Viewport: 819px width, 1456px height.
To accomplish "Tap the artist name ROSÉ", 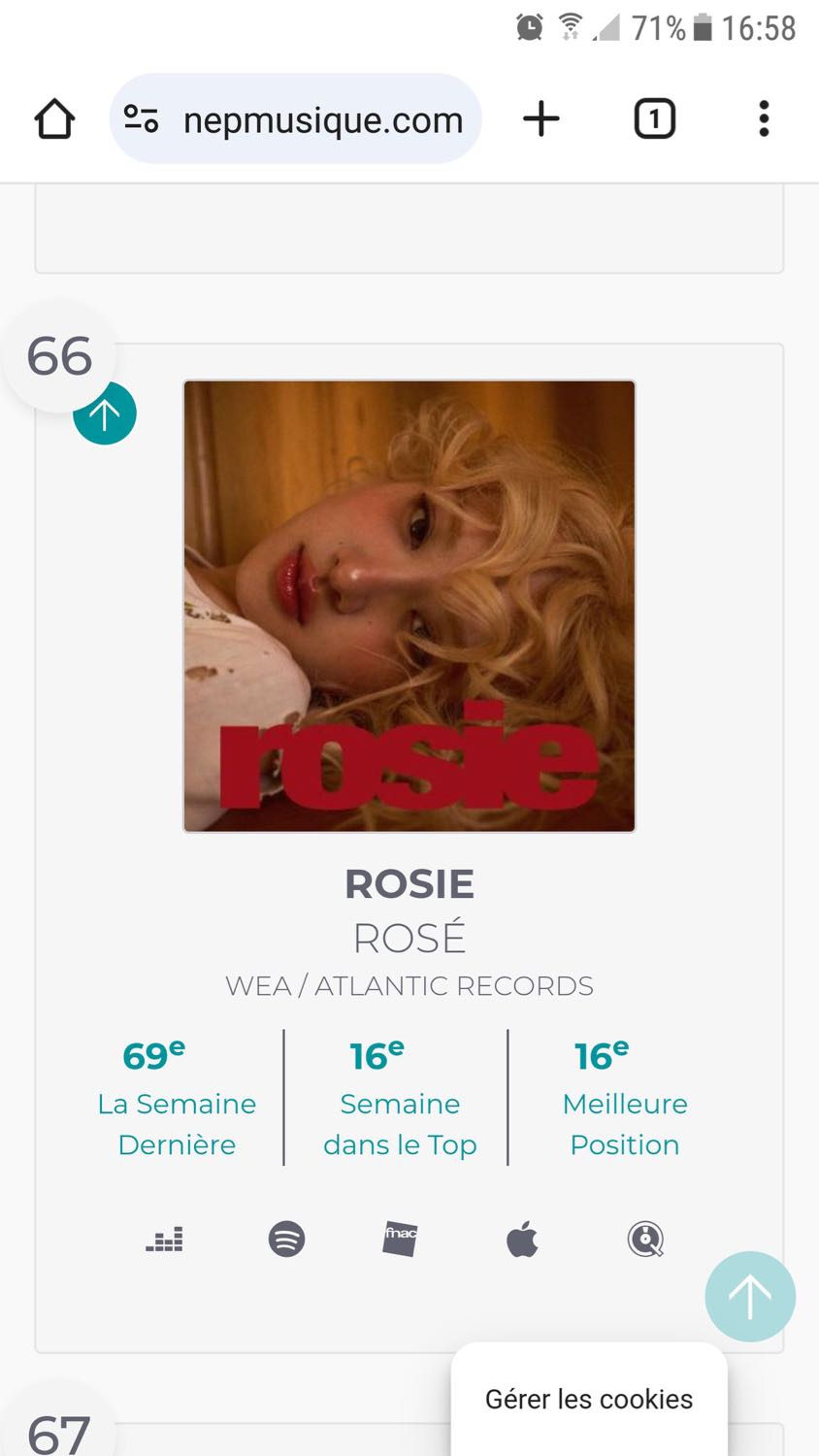I will pos(409,938).
